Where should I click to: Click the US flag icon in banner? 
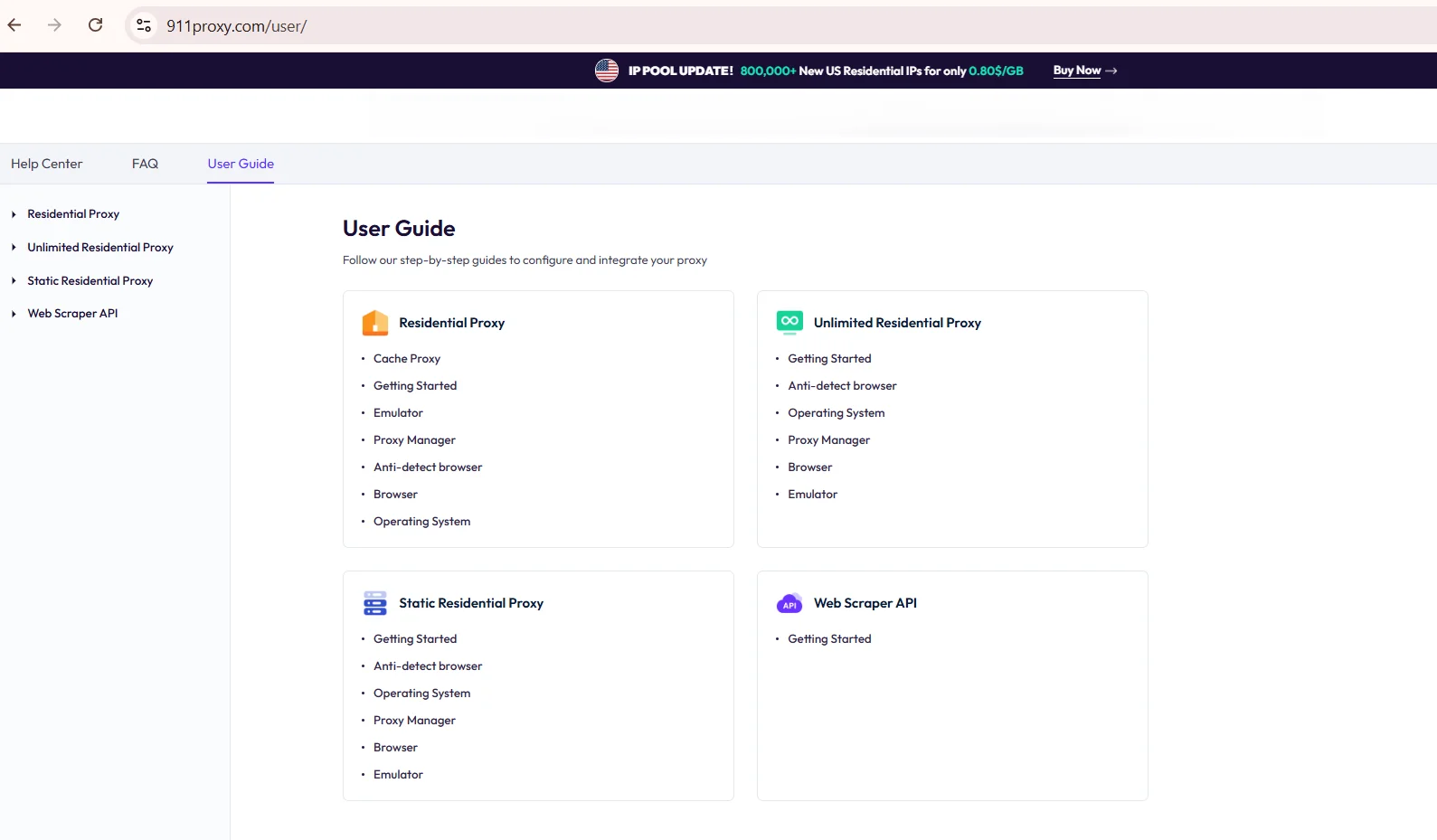[x=607, y=71]
